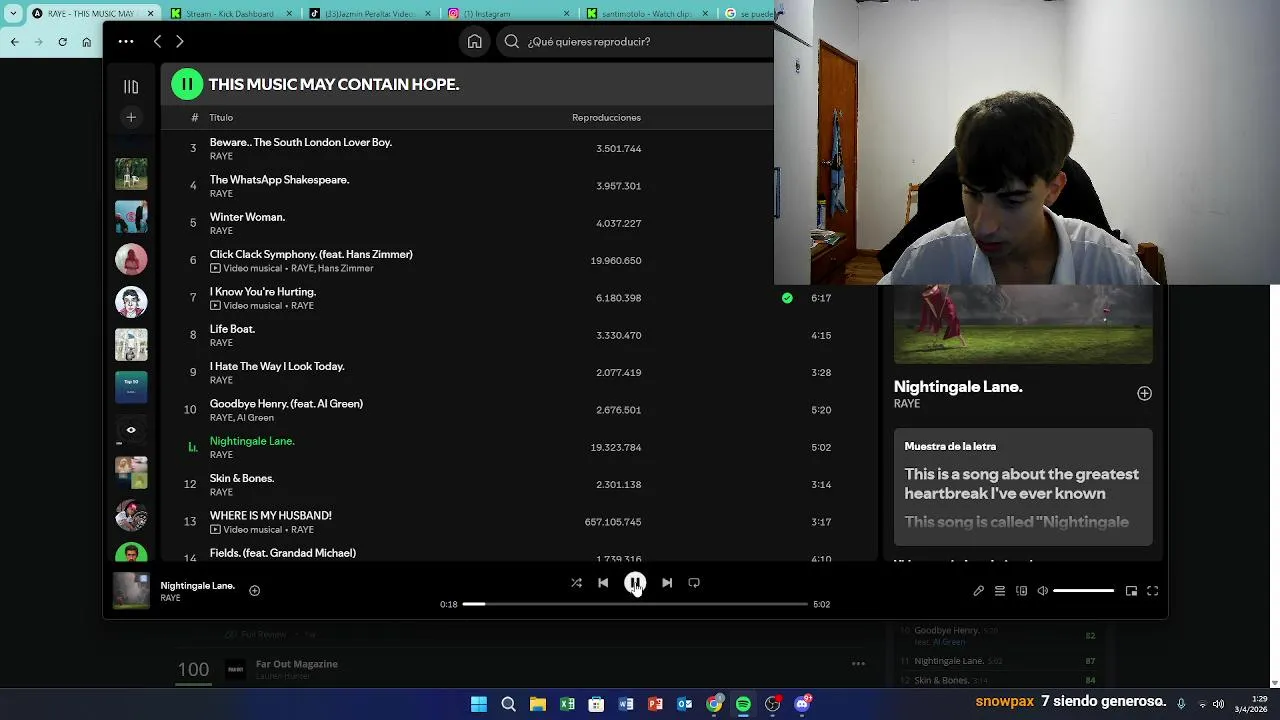Open the Chrome browser home page

87,42
